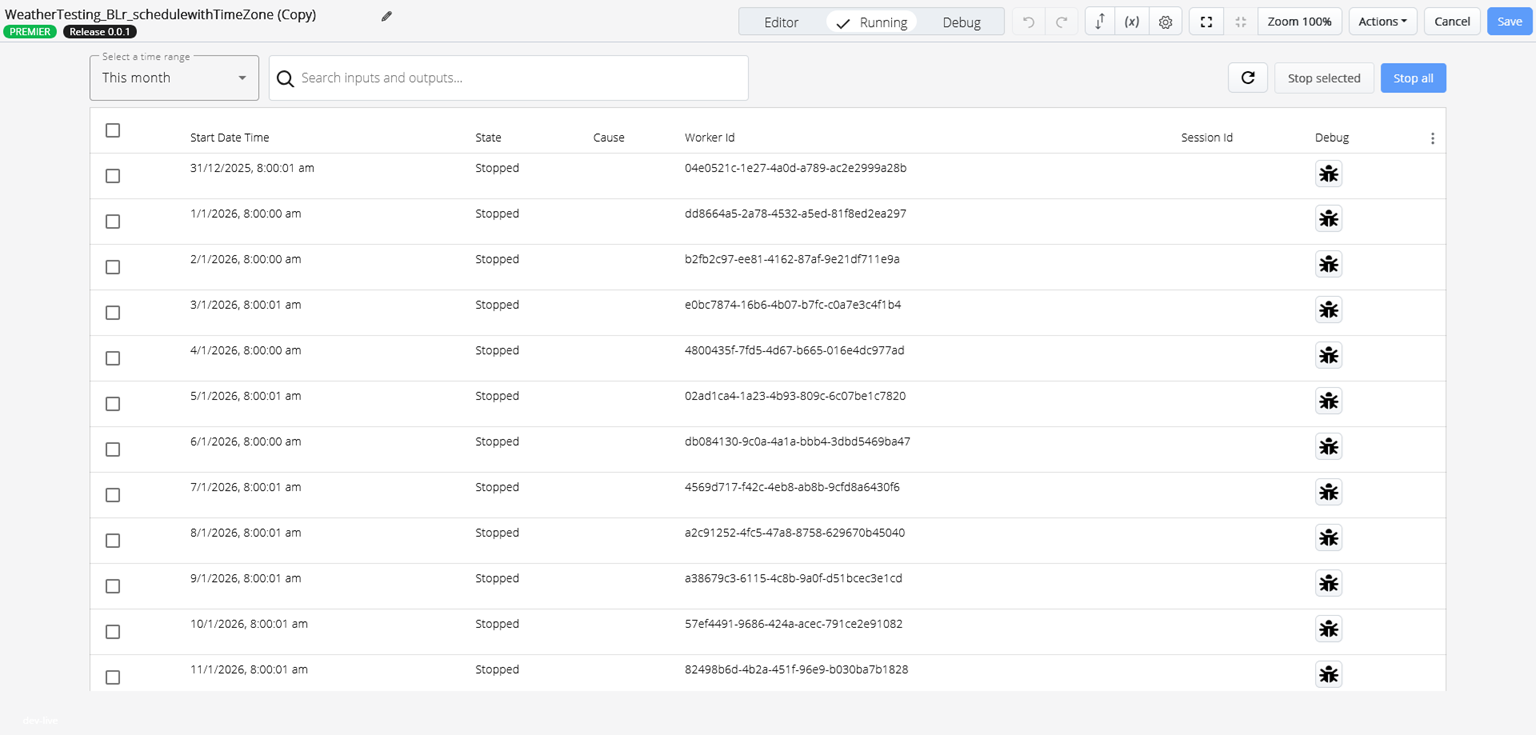Viewport: 1536px width, 735px height.
Task: Open debug bug icon for 6/1/2026 run
Action: (x=1328, y=447)
